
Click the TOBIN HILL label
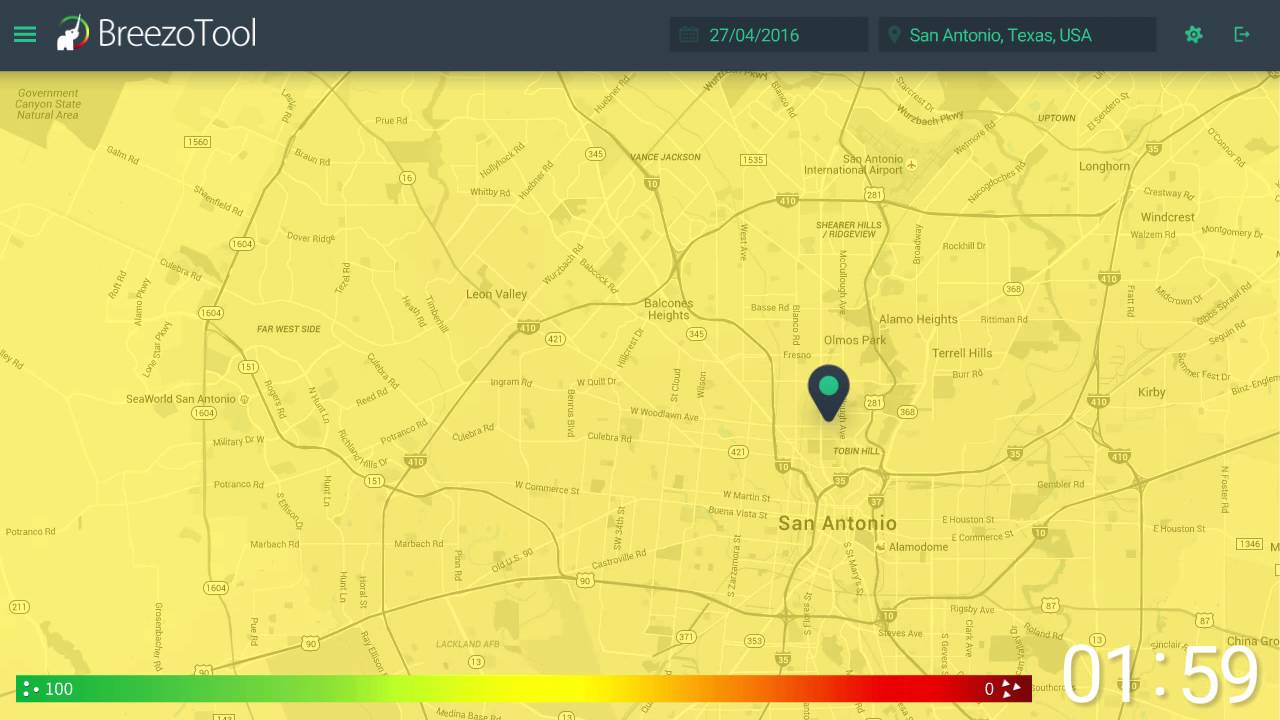tap(856, 451)
